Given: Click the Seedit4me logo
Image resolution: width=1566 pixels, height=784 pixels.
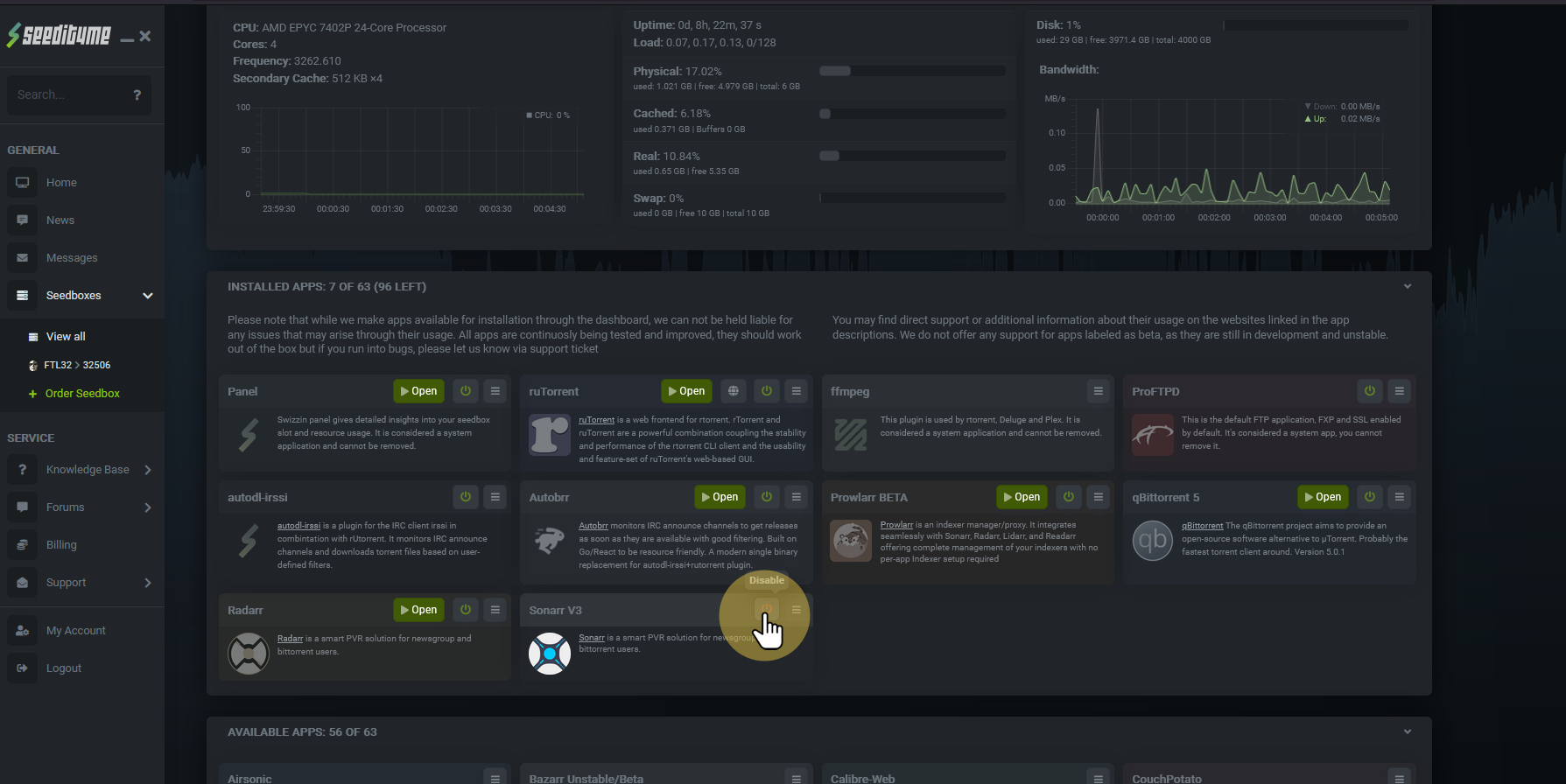Looking at the screenshot, I should (x=59, y=35).
